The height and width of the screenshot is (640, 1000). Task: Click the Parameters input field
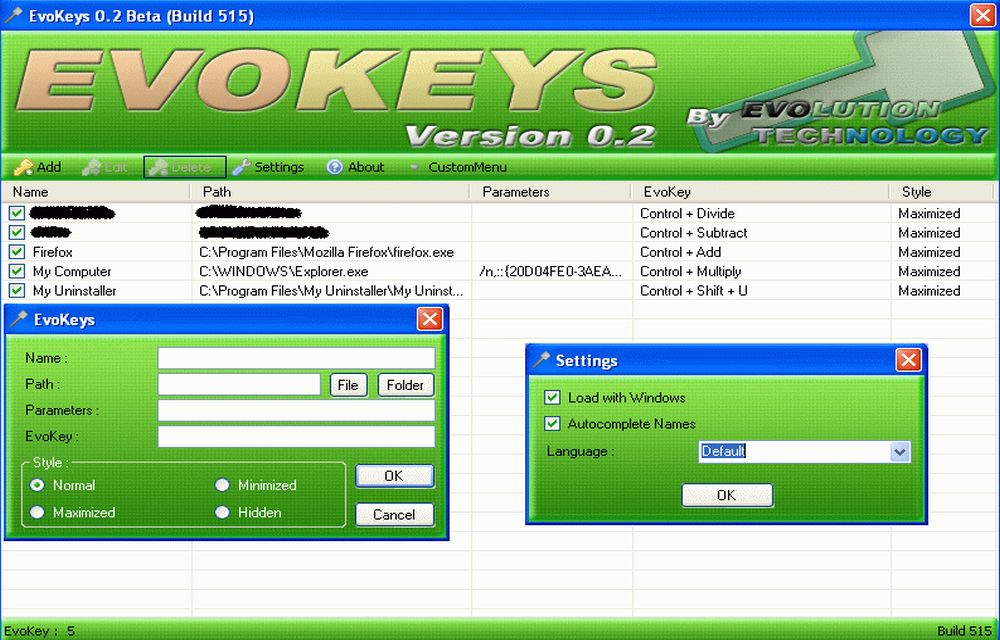click(297, 411)
